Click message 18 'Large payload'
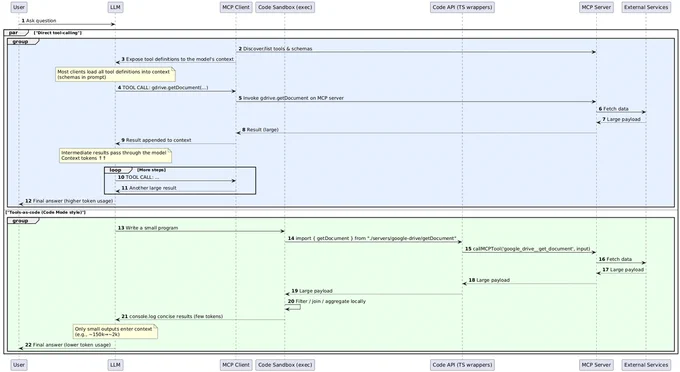The image size is (680, 372). pyautogui.click(x=489, y=281)
